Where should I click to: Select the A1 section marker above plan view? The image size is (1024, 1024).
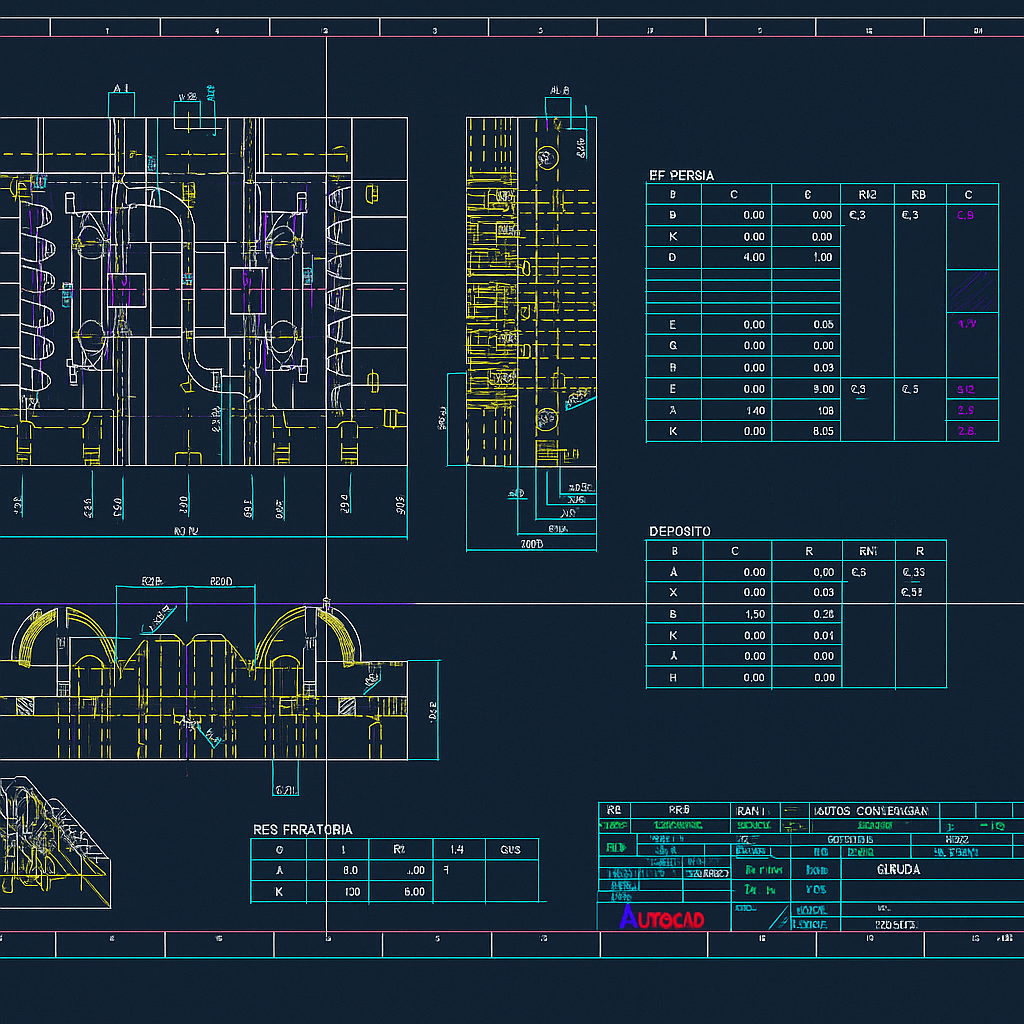pos(121,89)
